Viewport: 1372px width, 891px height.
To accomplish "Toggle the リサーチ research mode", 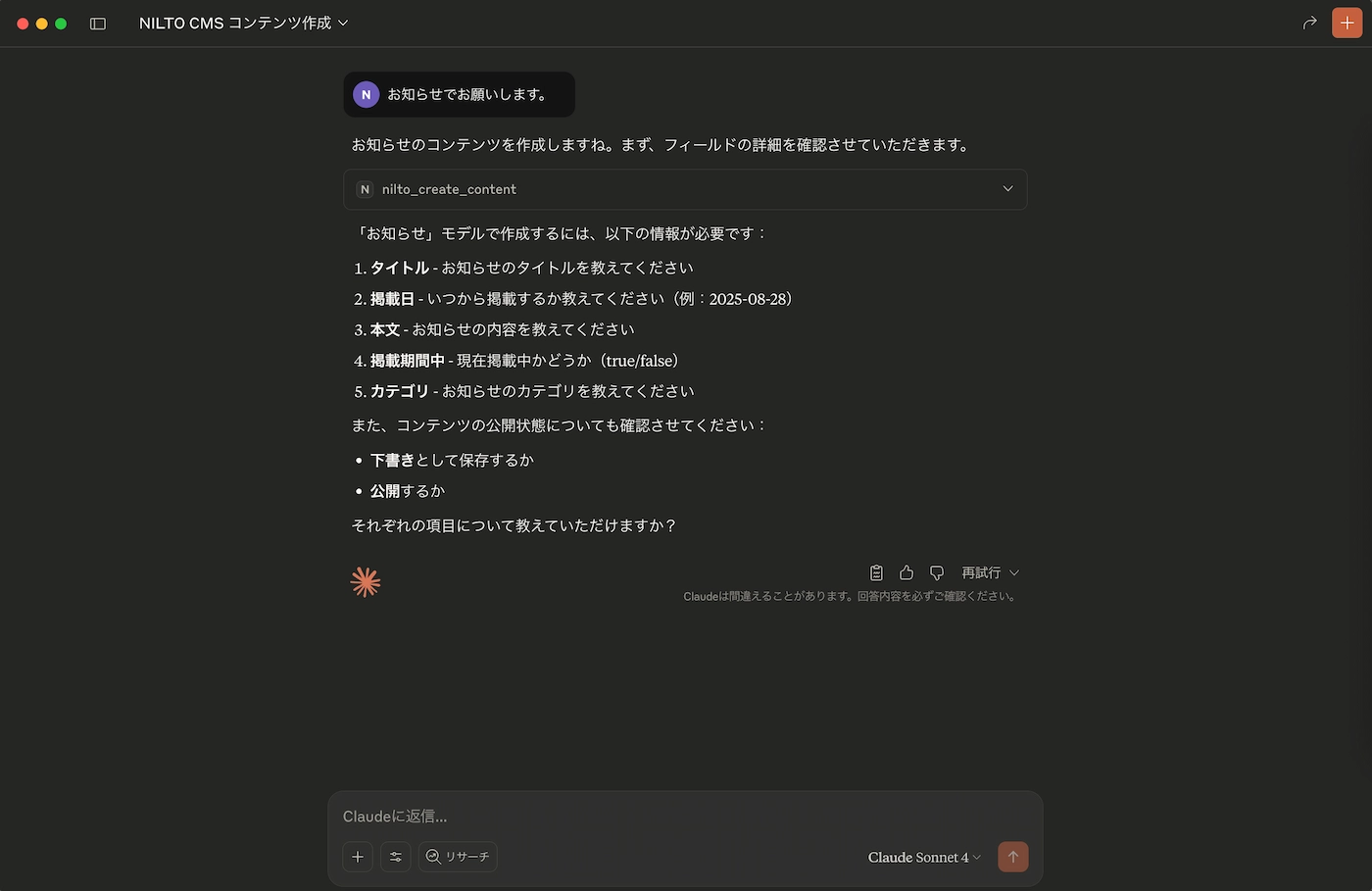I will 458,857.
